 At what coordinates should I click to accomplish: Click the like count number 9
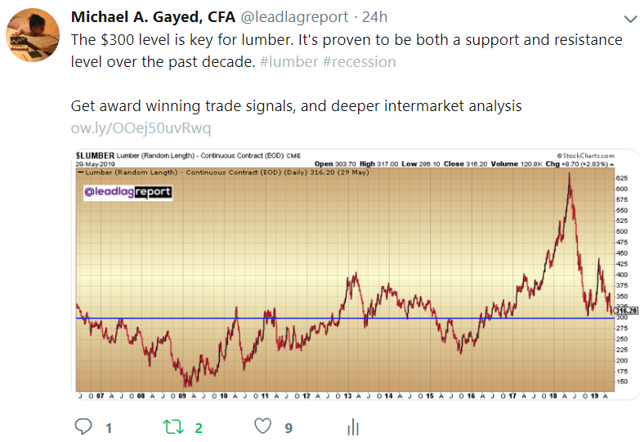click(289, 428)
